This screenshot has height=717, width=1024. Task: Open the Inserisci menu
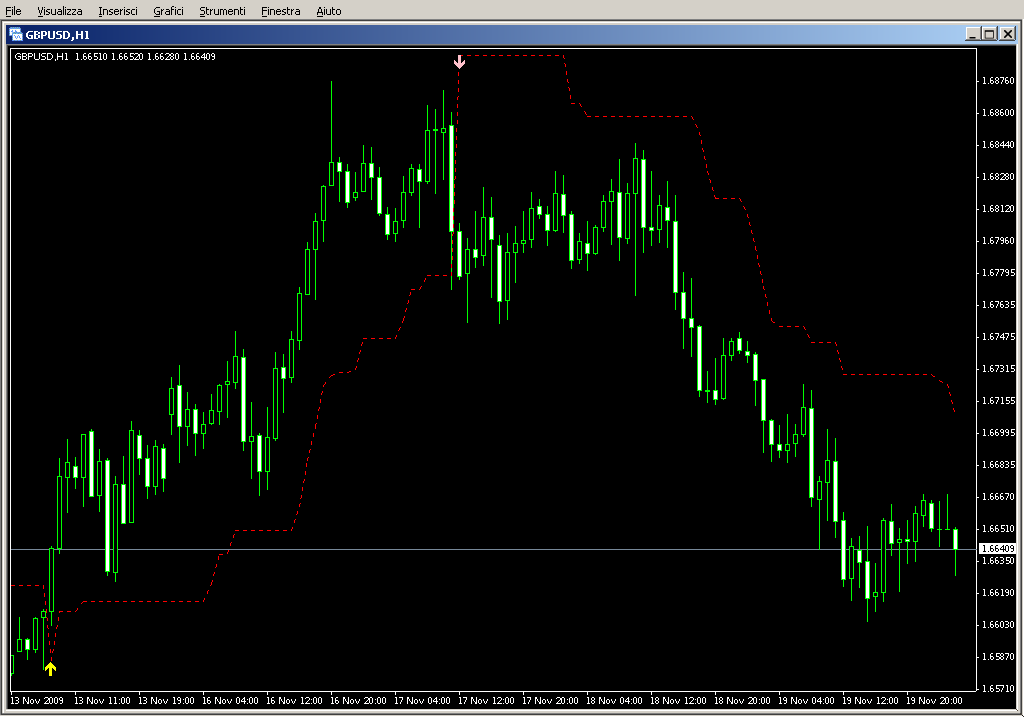118,11
